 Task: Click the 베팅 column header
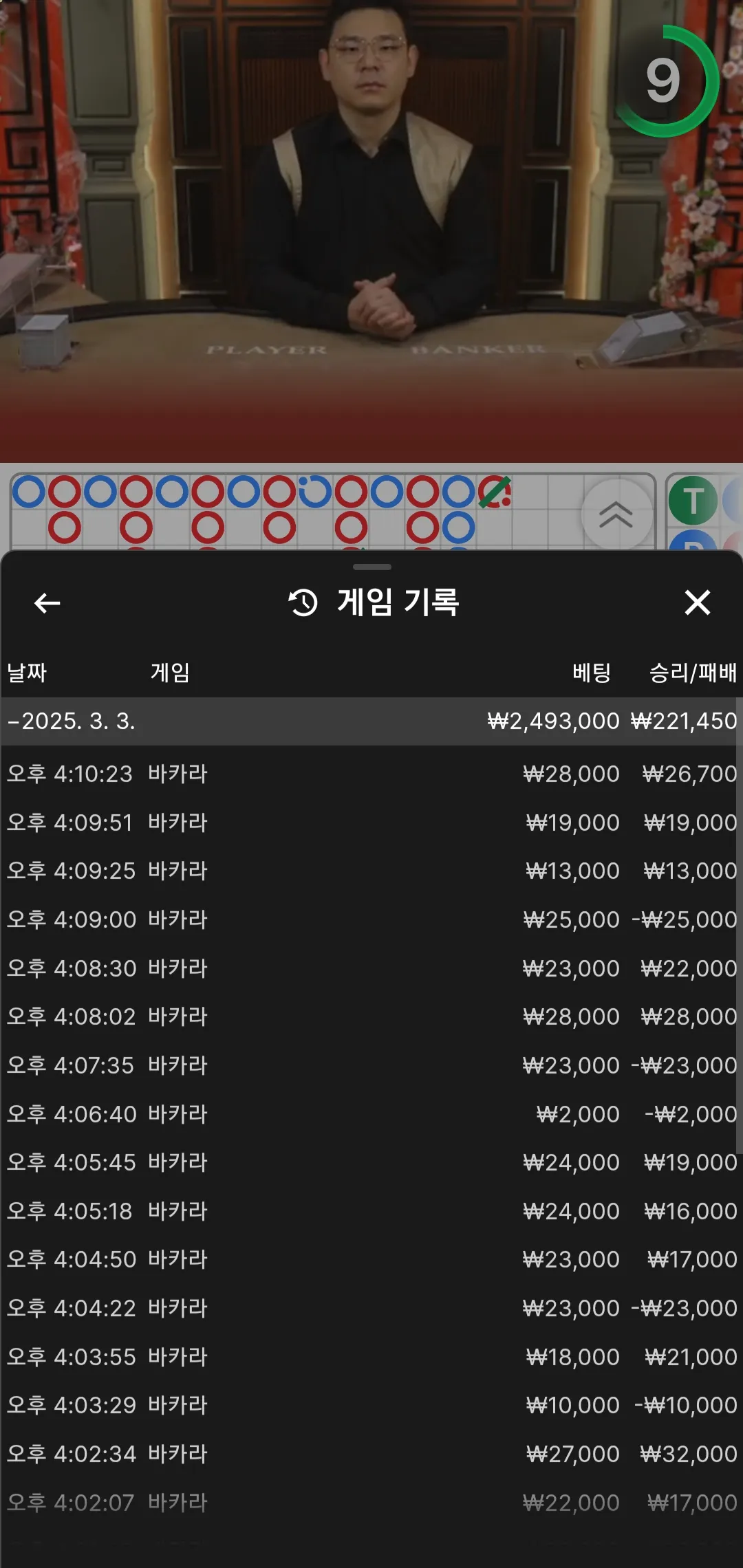coord(592,672)
